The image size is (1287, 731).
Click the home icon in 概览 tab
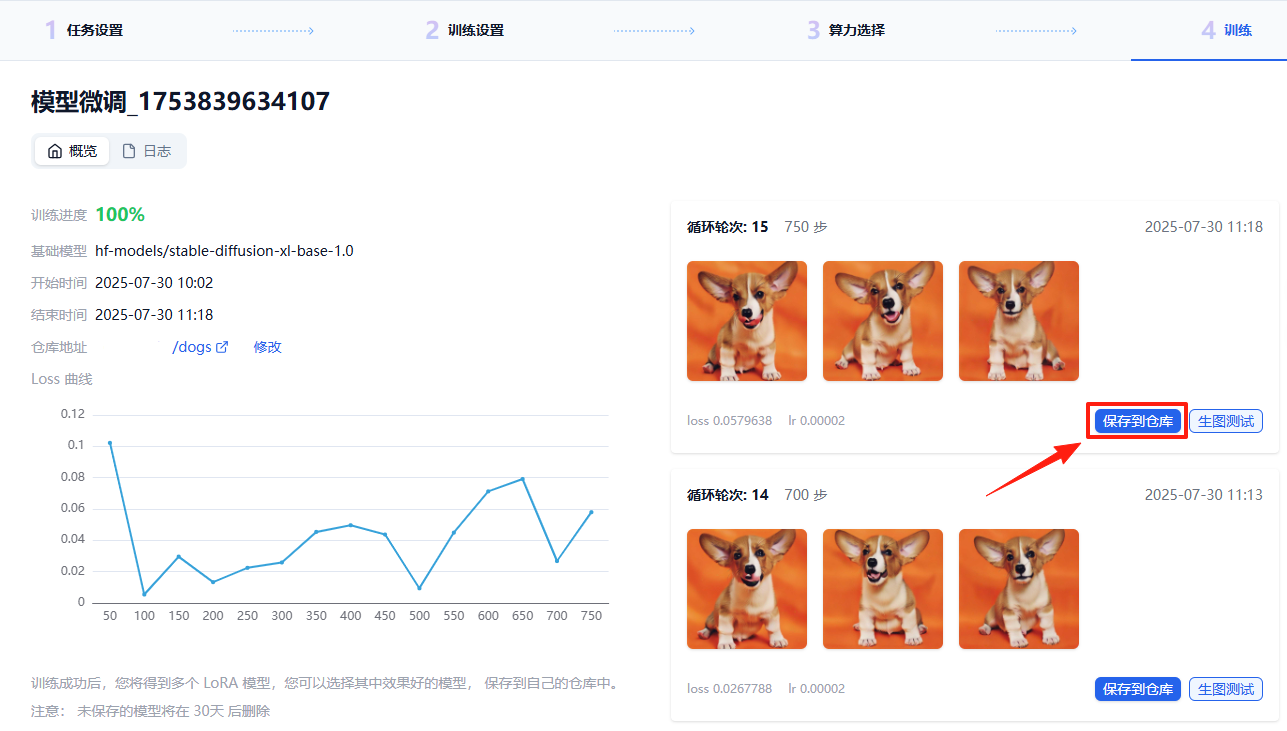[x=55, y=151]
